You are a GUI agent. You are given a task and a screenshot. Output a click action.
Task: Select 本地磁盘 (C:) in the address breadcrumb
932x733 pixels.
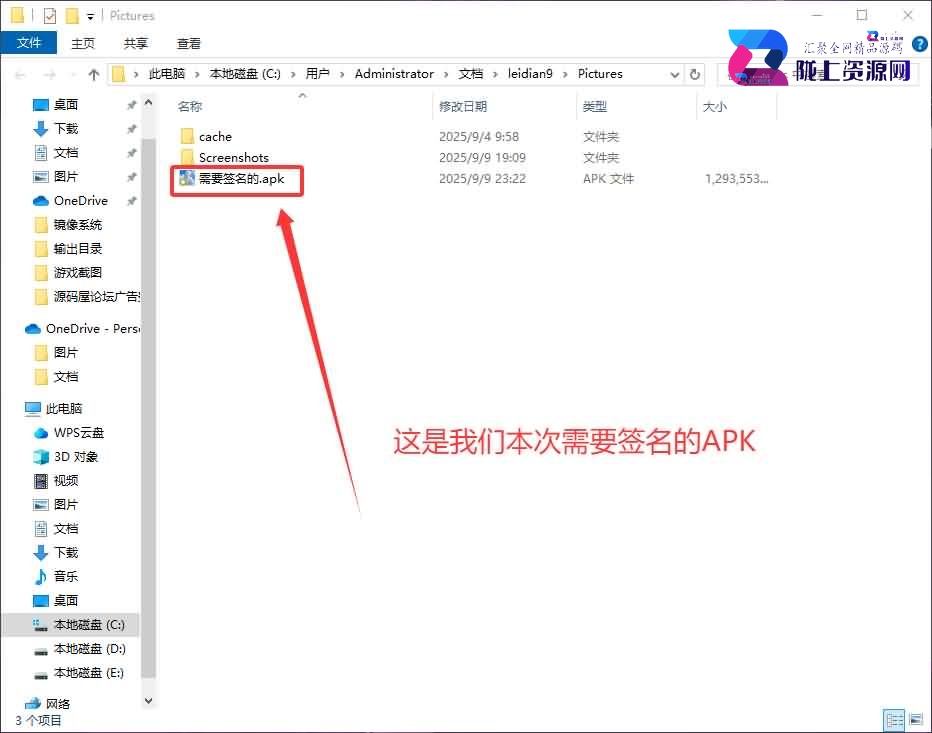pyautogui.click(x=245, y=74)
